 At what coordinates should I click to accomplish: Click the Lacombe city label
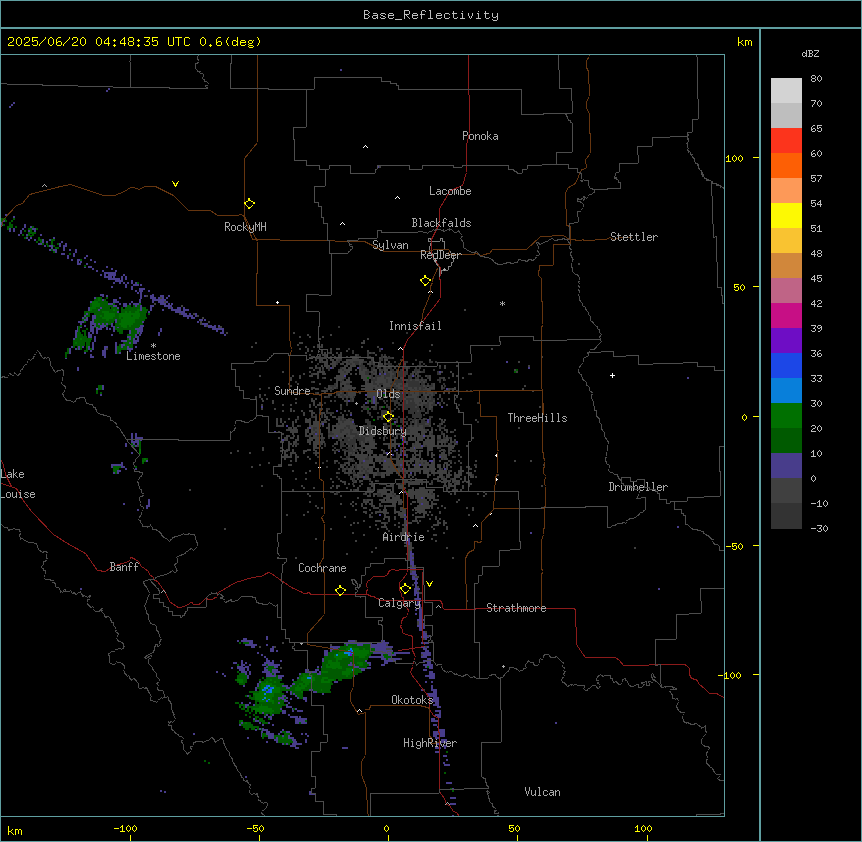(450, 191)
